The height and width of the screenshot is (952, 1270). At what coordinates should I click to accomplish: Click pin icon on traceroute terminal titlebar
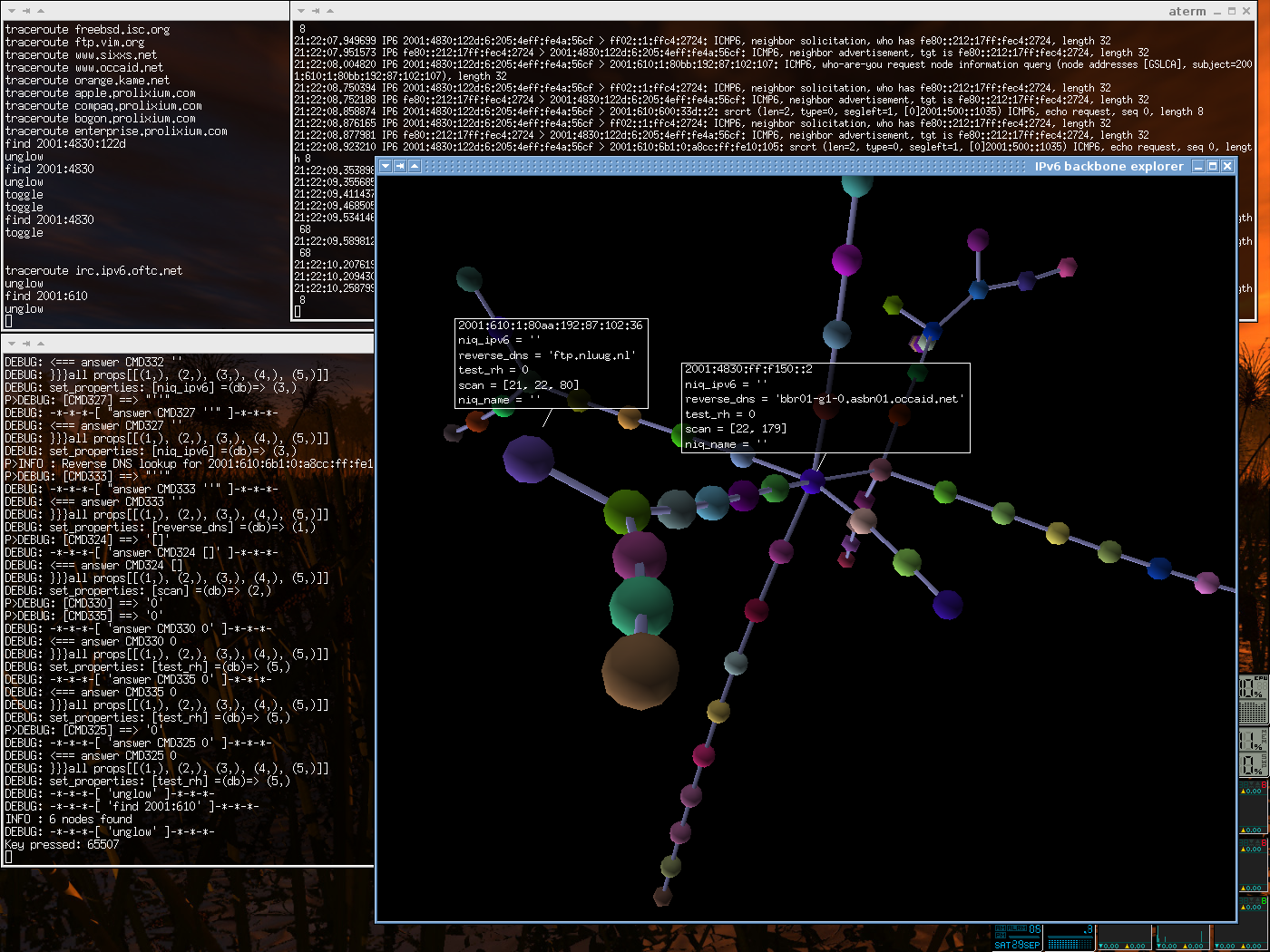26,11
